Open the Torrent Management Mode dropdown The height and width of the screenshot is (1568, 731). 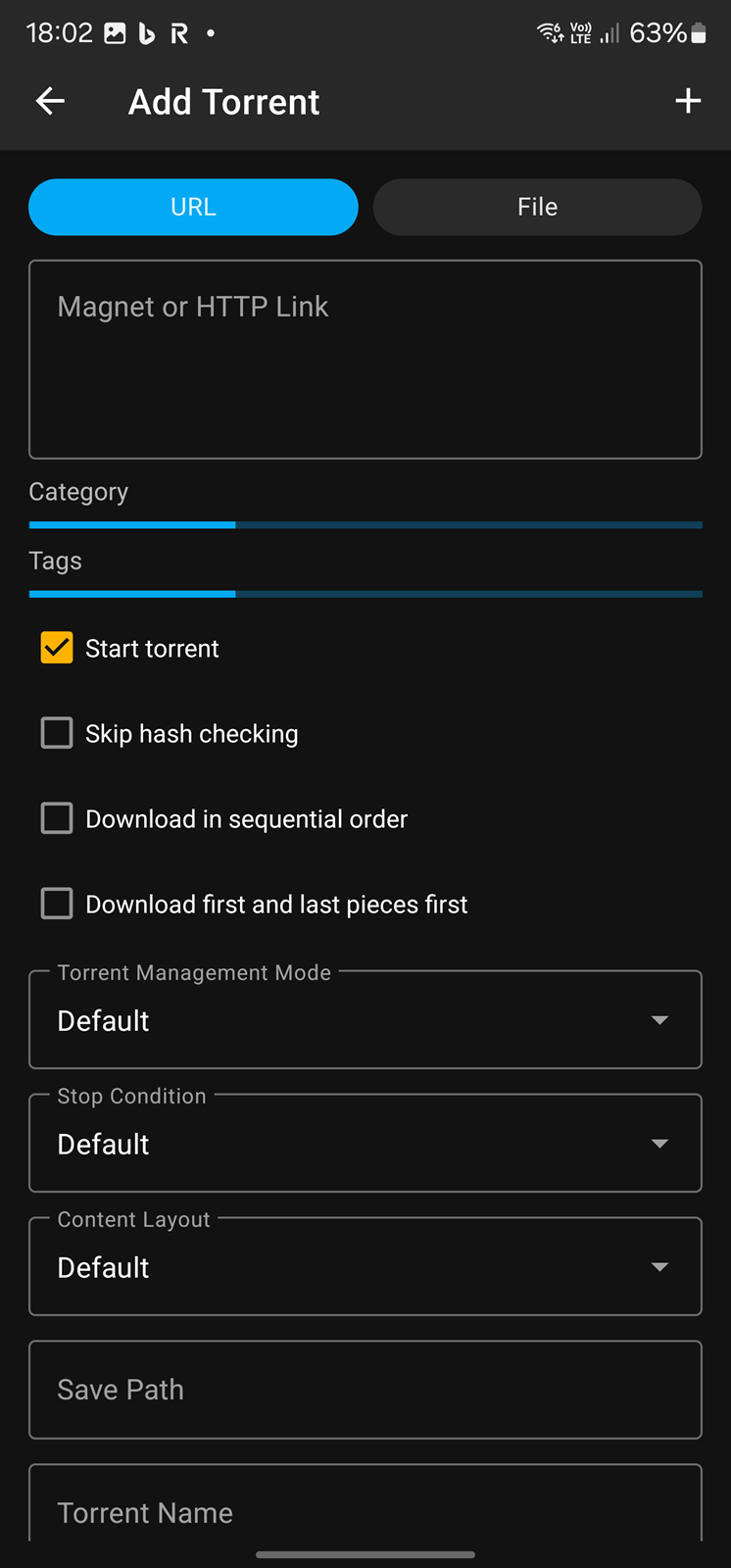(x=365, y=1020)
